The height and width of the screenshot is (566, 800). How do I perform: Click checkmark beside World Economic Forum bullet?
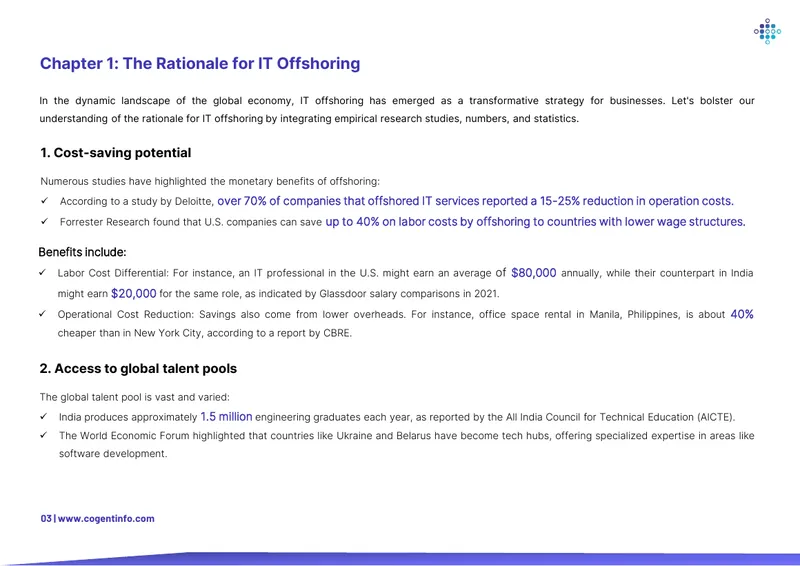pos(43,435)
